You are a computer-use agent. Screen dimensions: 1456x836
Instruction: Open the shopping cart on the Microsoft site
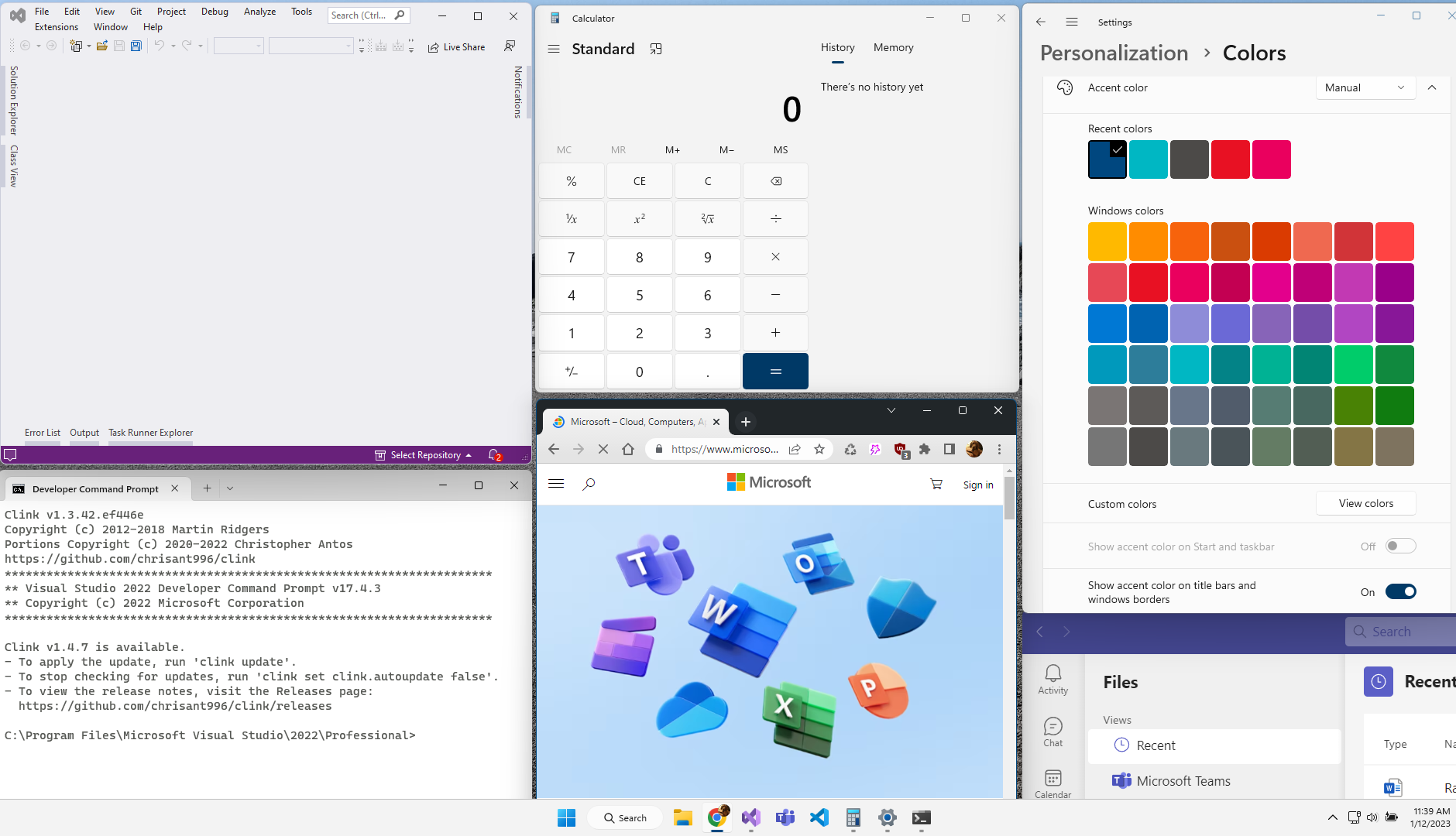(x=936, y=483)
